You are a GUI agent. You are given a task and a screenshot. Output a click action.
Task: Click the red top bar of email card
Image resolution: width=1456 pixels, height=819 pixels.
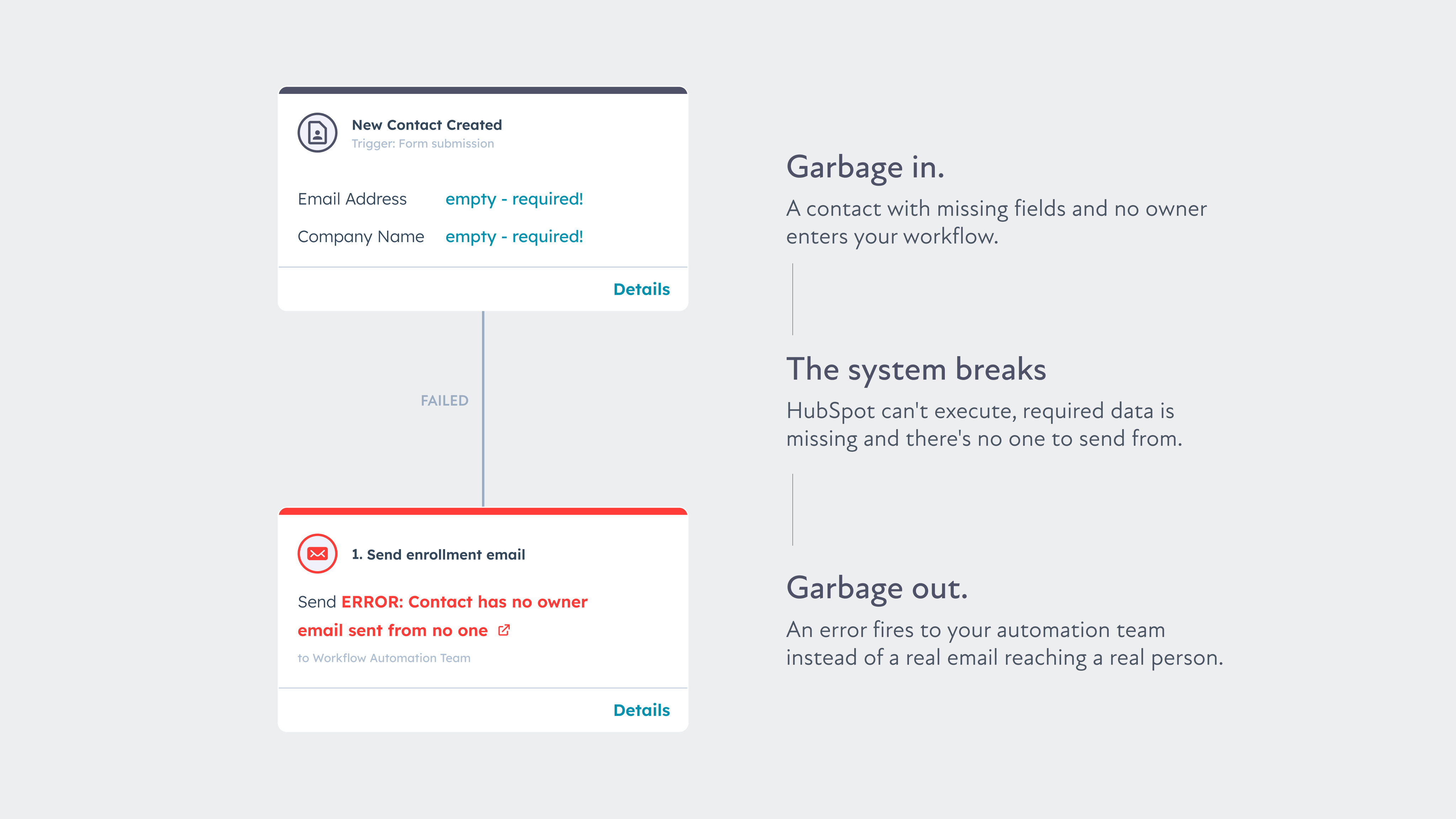[x=483, y=511]
